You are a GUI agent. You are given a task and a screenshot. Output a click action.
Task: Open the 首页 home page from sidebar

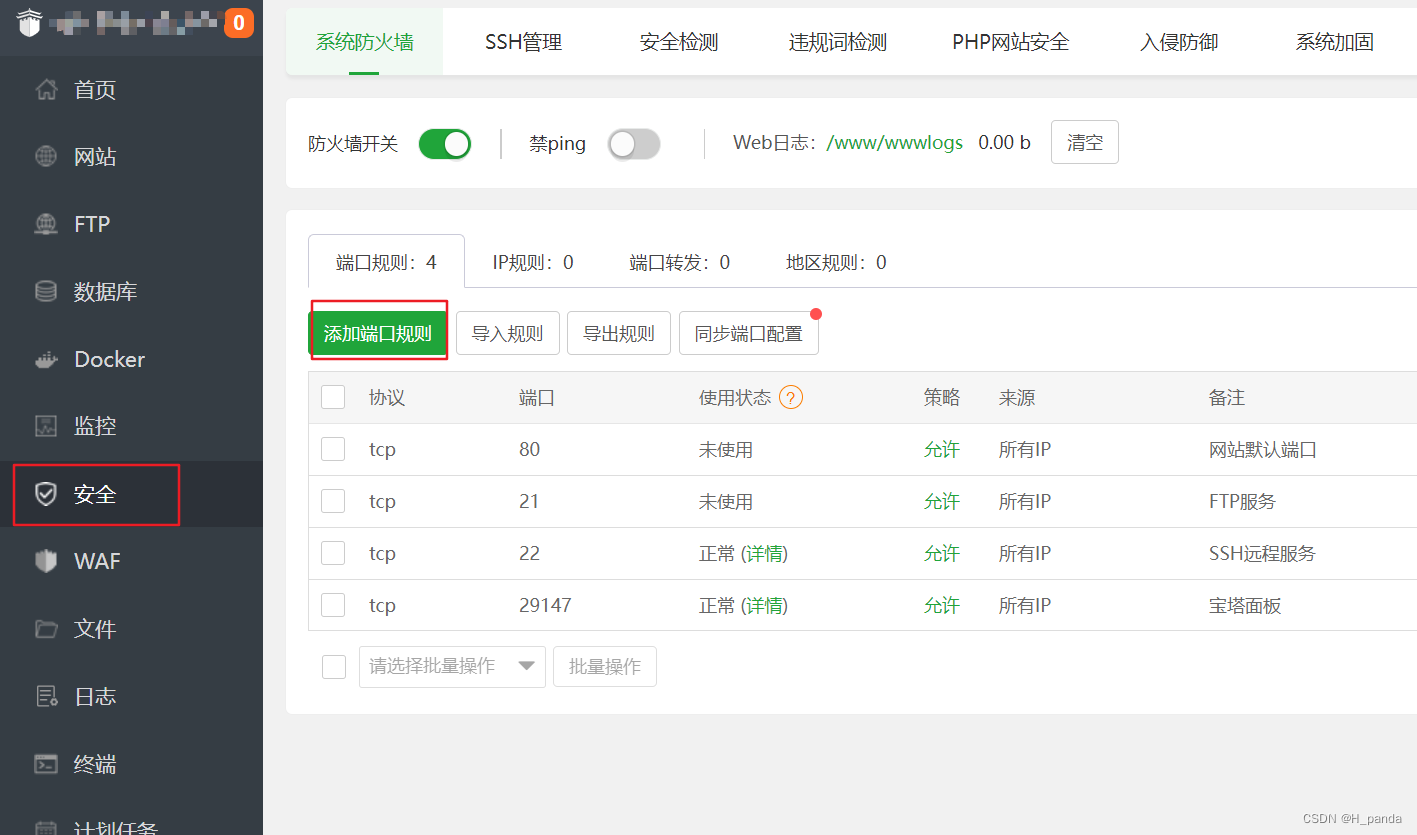(94, 89)
